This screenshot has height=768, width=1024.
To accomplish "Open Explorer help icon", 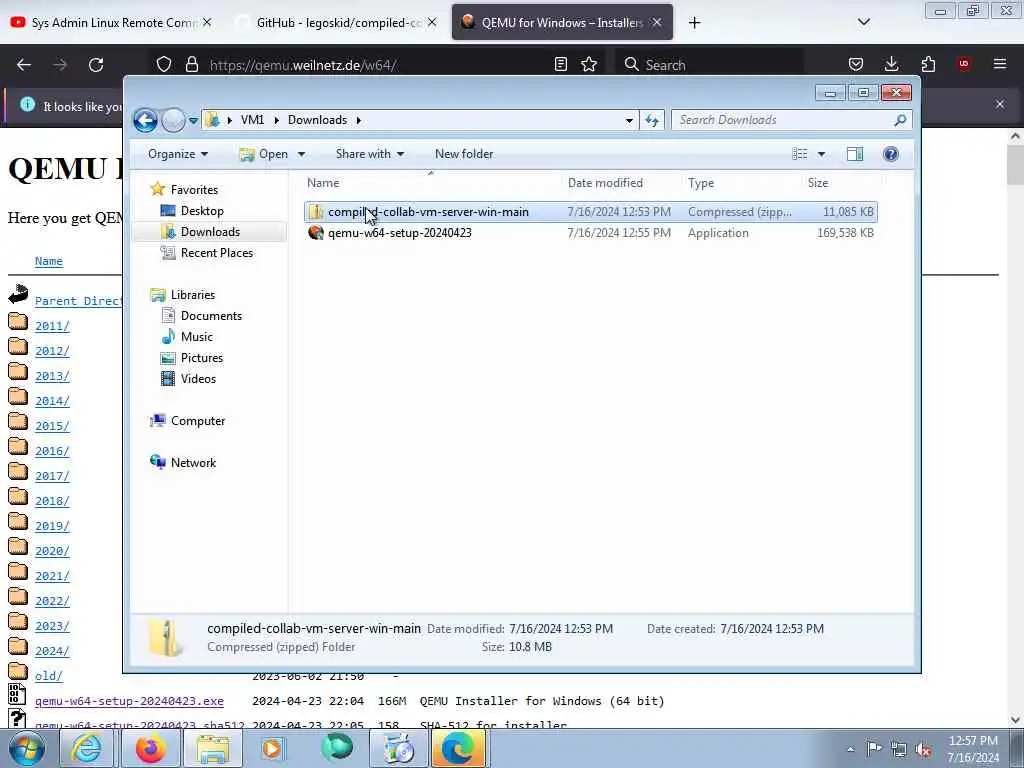I will [890, 154].
